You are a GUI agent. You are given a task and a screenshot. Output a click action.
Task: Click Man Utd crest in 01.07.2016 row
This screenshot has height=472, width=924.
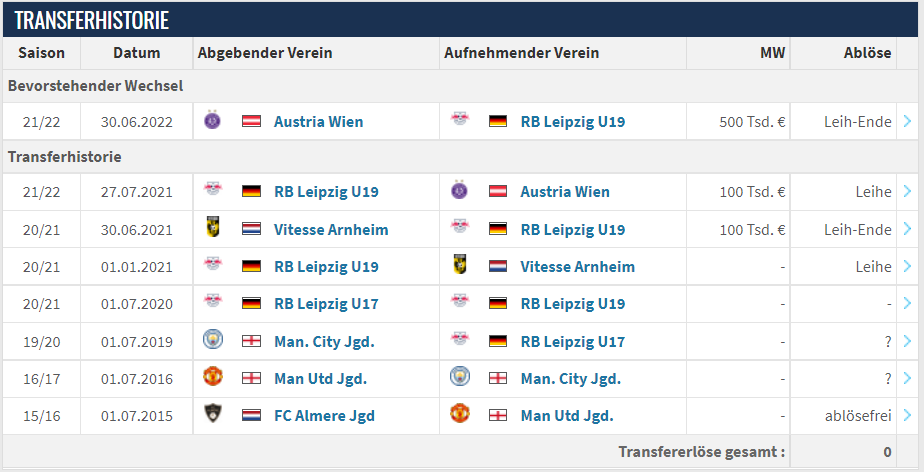(x=213, y=377)
